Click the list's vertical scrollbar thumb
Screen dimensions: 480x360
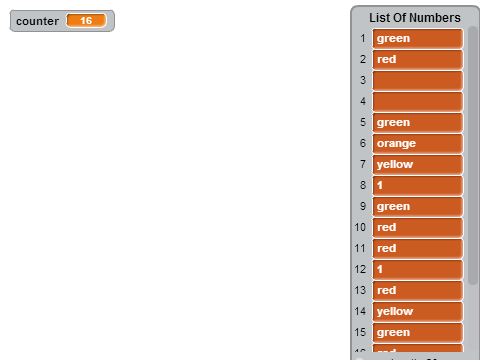[x=473, y=155]
